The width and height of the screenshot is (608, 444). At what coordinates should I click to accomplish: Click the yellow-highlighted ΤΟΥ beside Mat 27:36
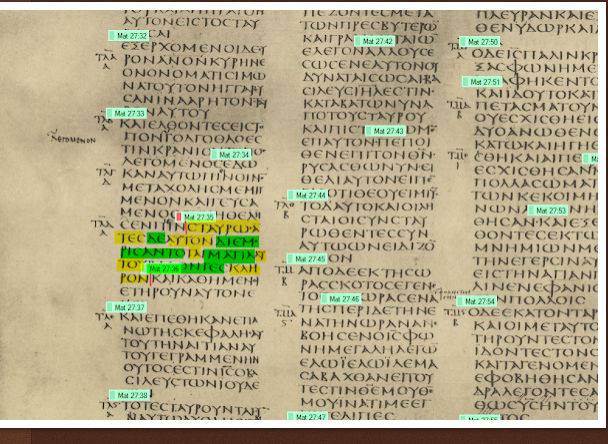tap(128, 265)
